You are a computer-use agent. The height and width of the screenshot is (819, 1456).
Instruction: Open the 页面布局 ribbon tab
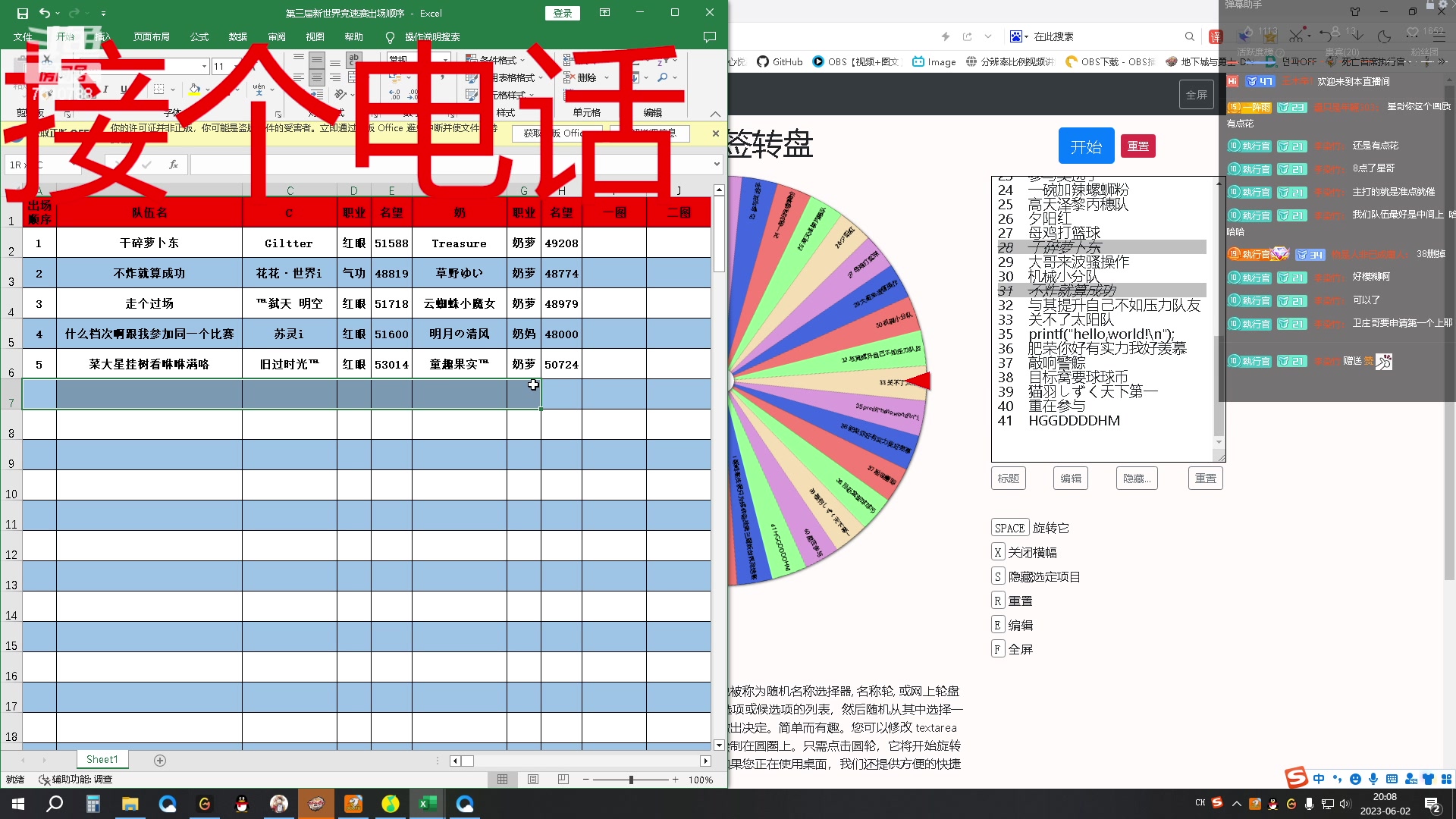(152, 37)
